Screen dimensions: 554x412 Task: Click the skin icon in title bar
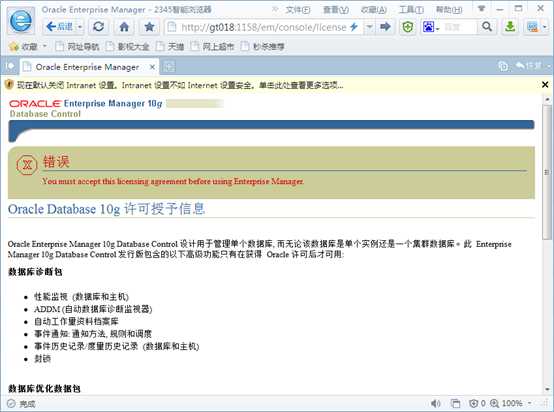tap(481, 9)
